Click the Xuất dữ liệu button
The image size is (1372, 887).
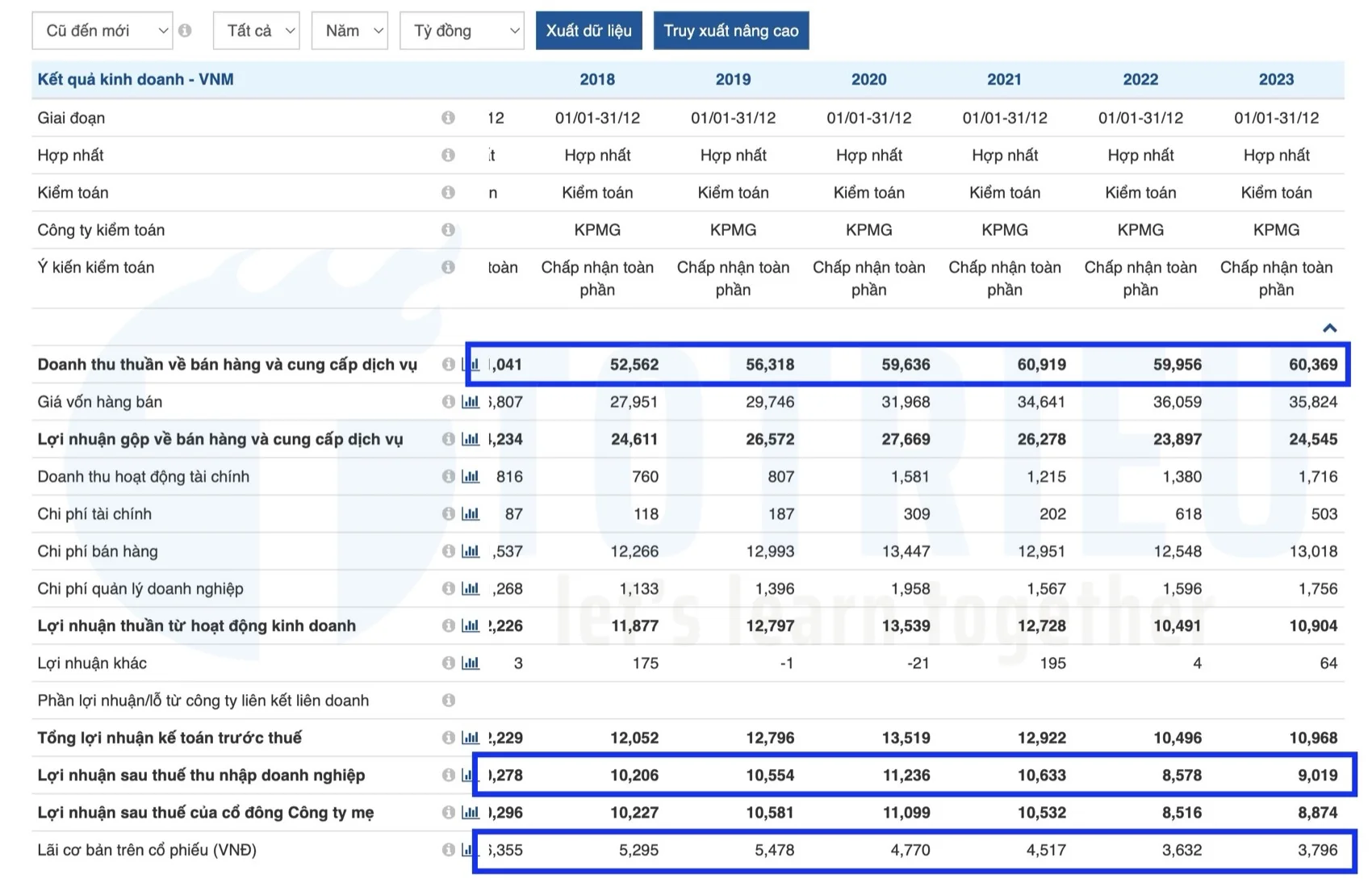(x=588, y=31)
